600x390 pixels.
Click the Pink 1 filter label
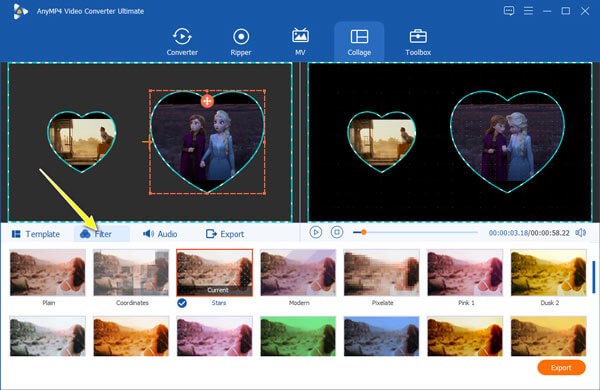[x=466, y=303]
